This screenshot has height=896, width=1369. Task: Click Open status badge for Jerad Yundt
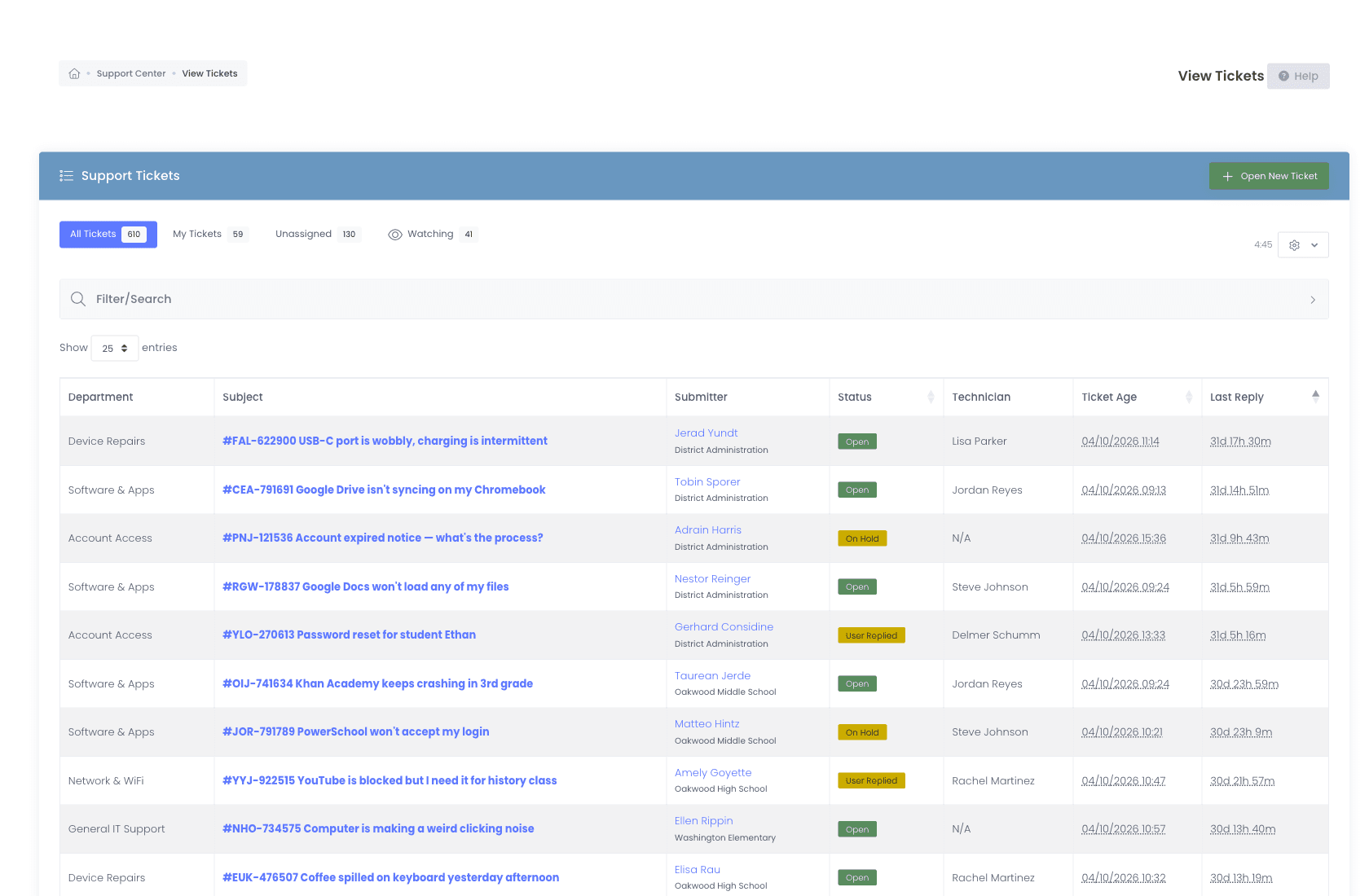click(857, 441)
